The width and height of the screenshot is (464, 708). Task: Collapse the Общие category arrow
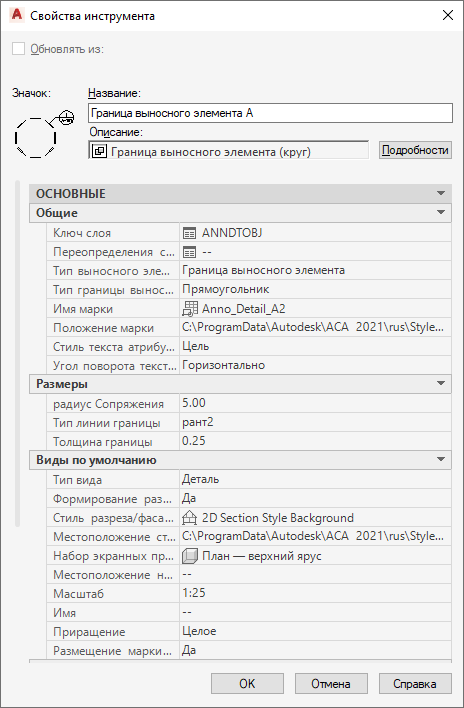(441, 213)
